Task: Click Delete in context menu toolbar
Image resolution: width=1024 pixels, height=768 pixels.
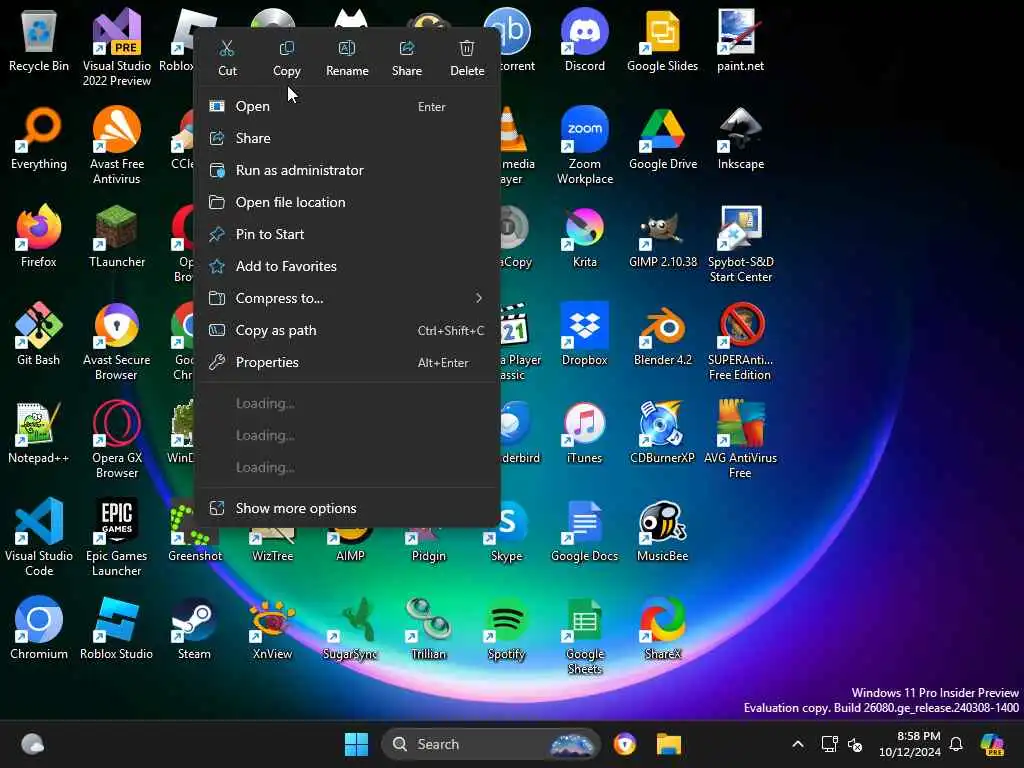Action: [467, 58]
